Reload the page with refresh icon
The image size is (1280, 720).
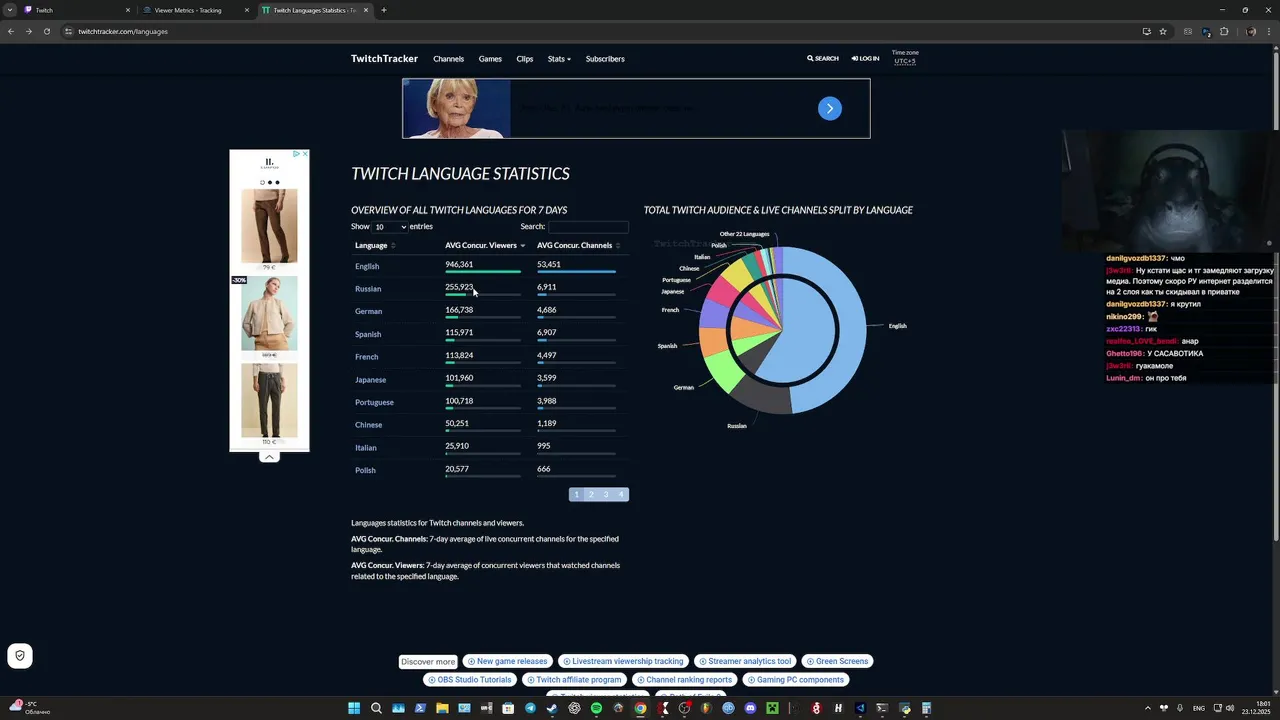click(x=46, y=31)
